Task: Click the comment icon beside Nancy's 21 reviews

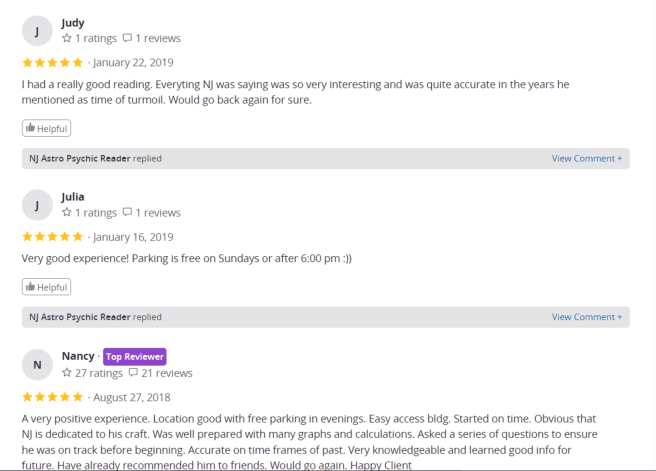Action: coord(133,374)
